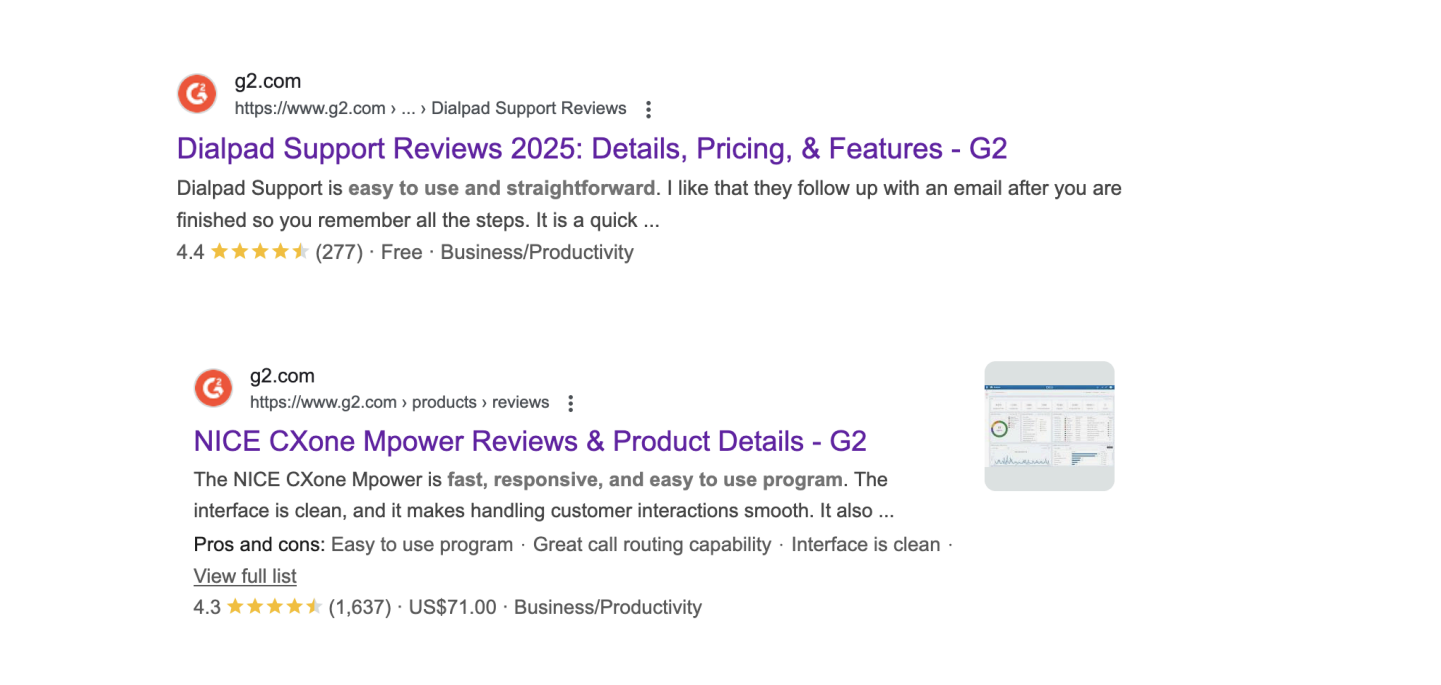Open the NICE CXone dashboard preview thumbnail
The height and width of the screenshot is (685, 1441).
click(1049, 425)
